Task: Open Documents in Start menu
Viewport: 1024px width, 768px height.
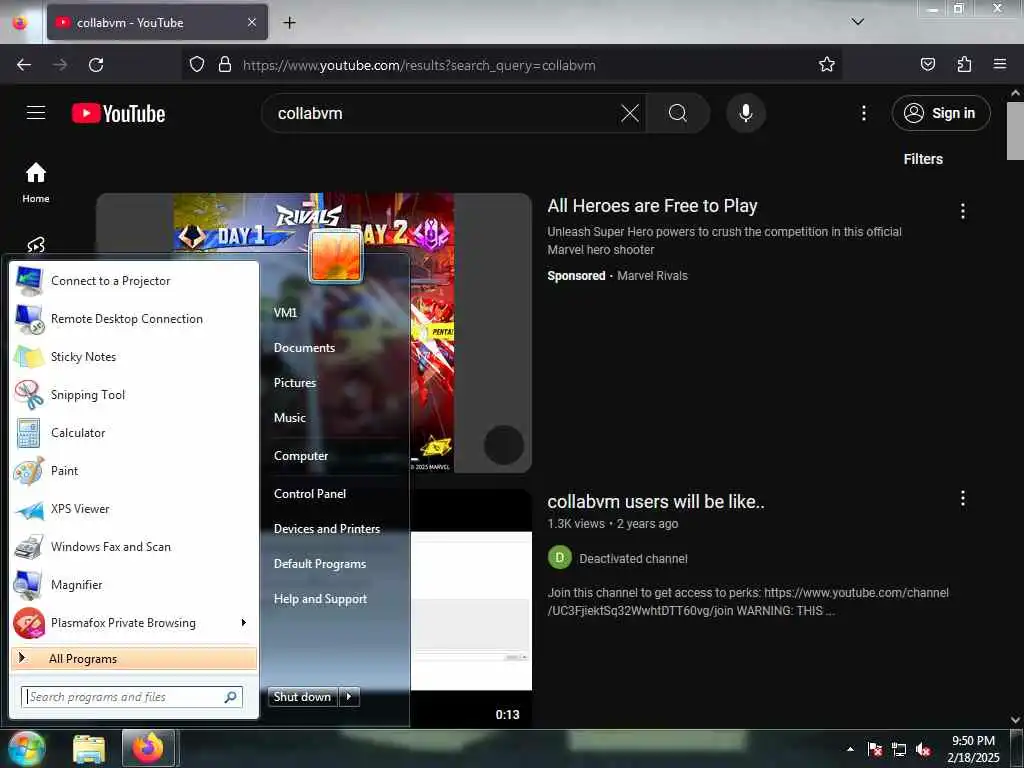Action: point(304,347)
